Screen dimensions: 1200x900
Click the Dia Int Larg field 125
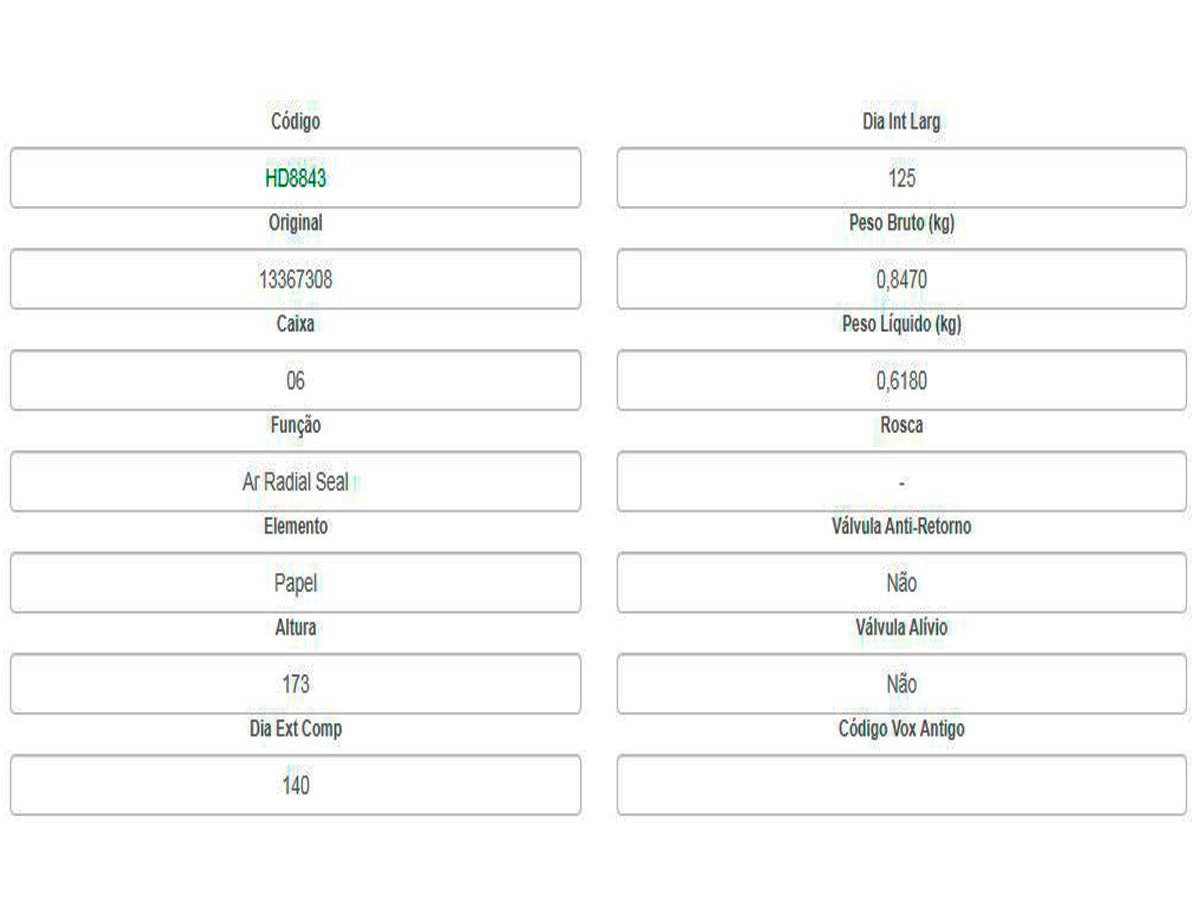901,179
